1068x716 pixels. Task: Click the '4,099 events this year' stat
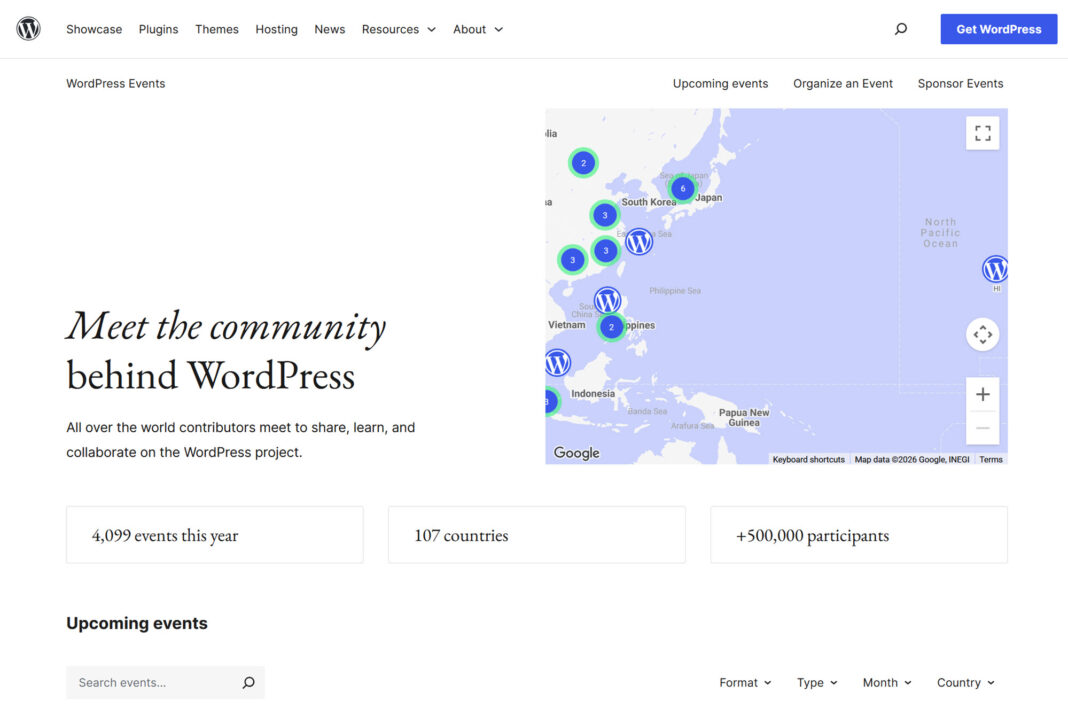click(215, 535)
